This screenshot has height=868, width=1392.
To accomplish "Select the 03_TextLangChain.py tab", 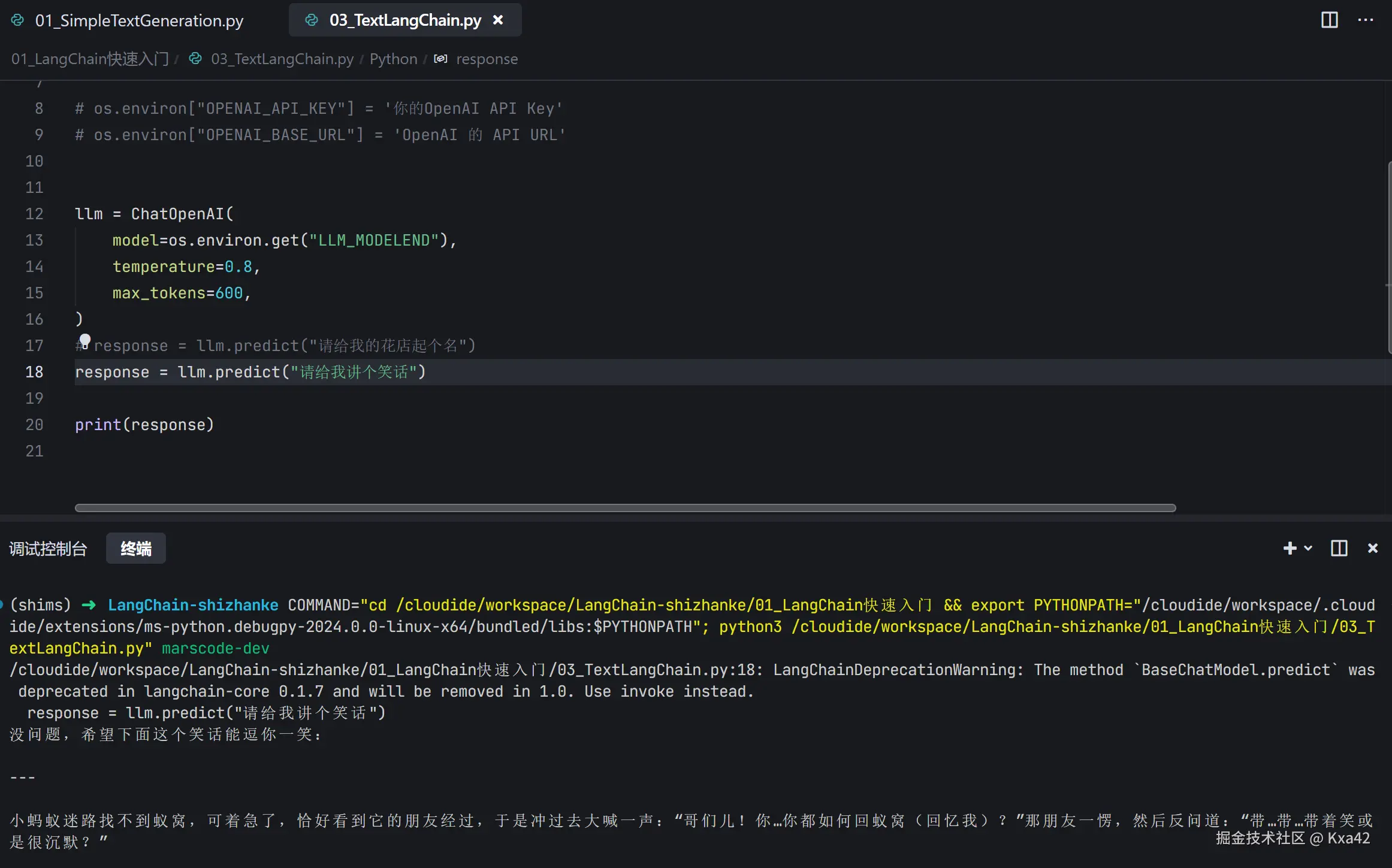I will pos(404,20).
